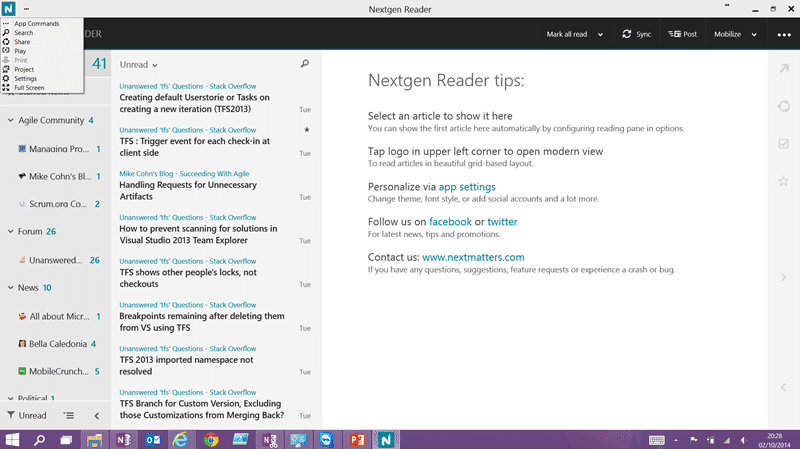800x449 pixels.
Task: Toggle star favorite icon in right sidebar
Action: point(784,181)
